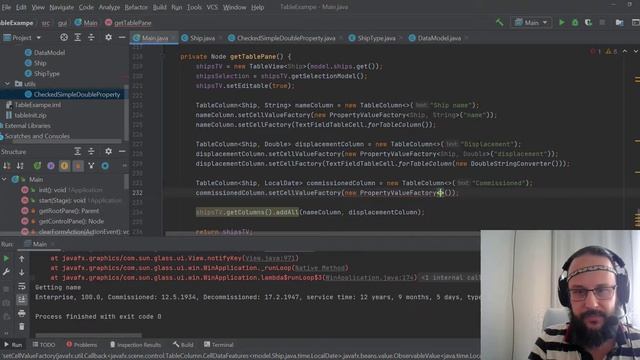This screenshot has width=640, height=360.
Task: Switch to CheckedSimpleDoubleProperty.java tab
Action: pos(286,38)
